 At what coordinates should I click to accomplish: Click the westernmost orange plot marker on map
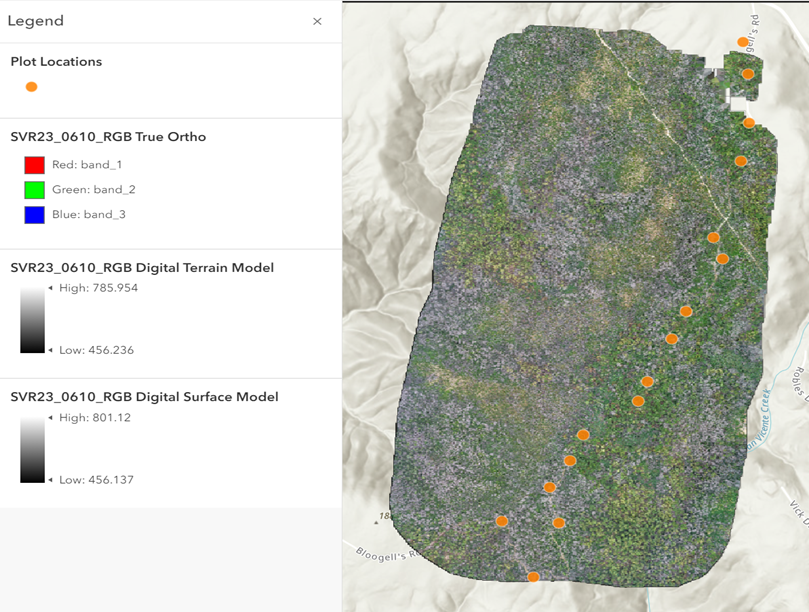click(x=502, y=521)
